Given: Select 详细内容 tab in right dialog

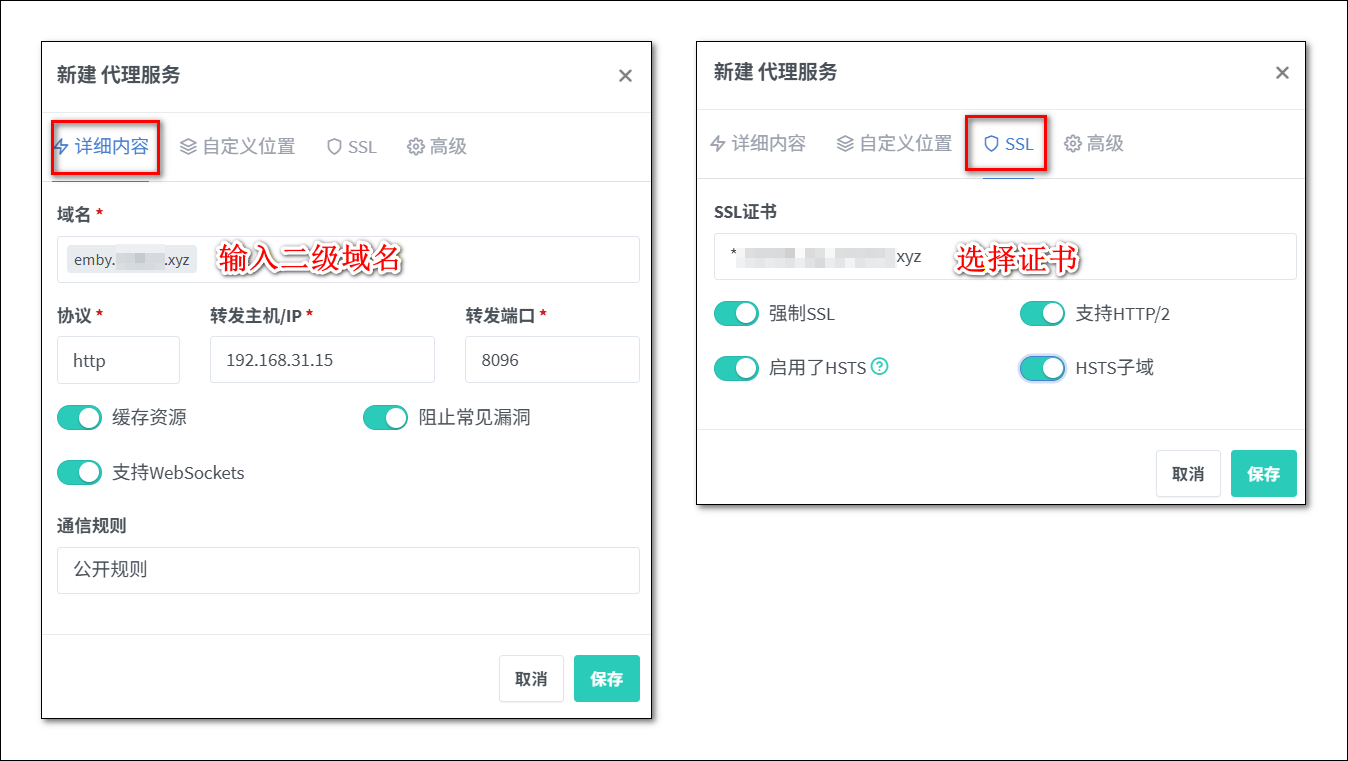Looking at the screenshot, I should point(757,144).
